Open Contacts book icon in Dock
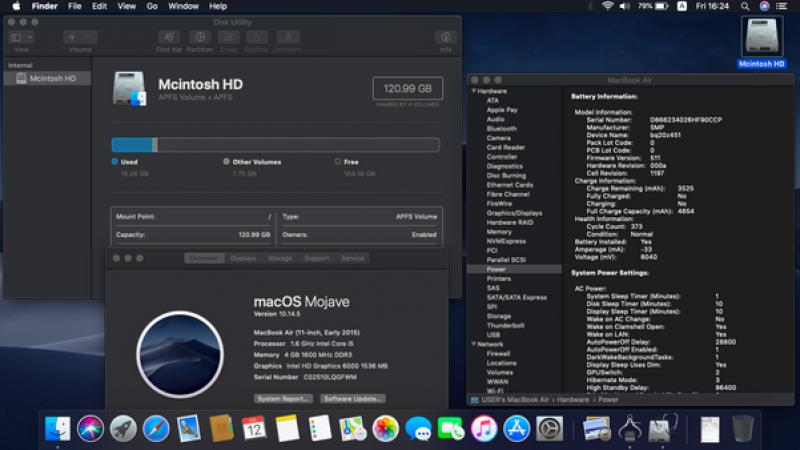Viewport: 800px width, 450px height. [x=221, y=428]
